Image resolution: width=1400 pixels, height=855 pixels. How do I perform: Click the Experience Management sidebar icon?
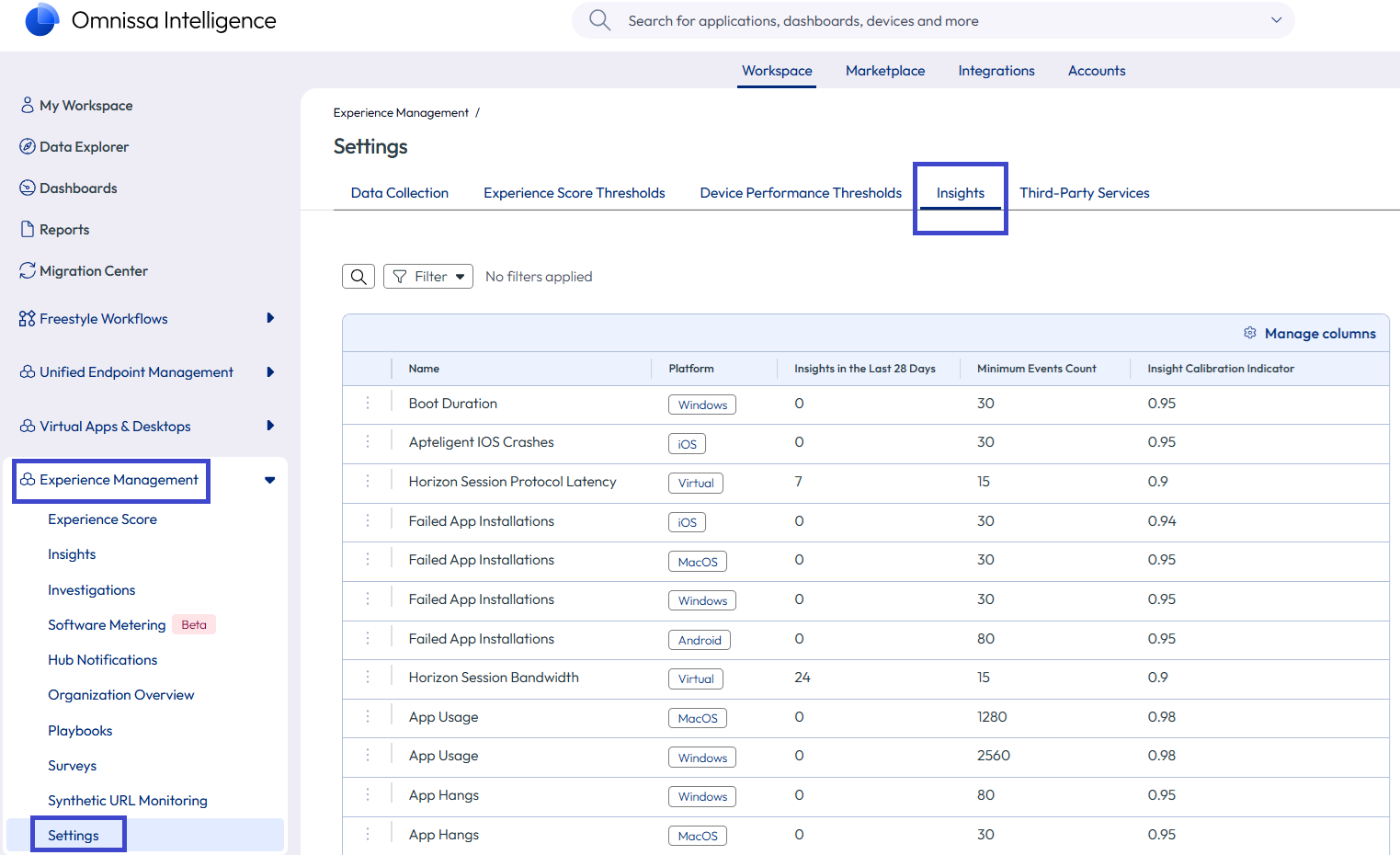(28, 479)
